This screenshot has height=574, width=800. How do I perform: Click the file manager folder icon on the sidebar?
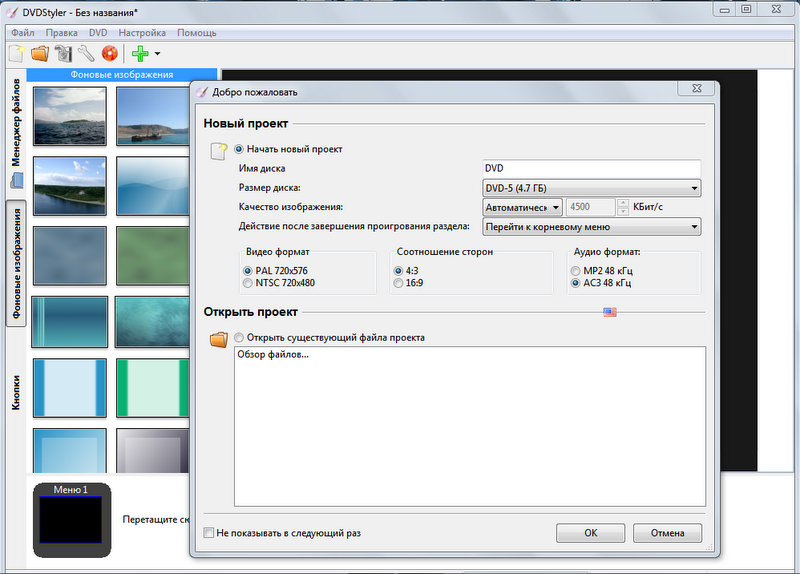tap(17, 180)
